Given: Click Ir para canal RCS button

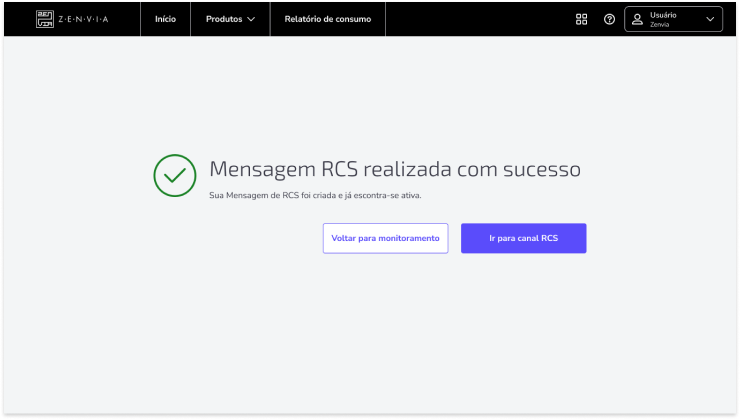Looking at the screenshot, I should click(x=523, y=238).
